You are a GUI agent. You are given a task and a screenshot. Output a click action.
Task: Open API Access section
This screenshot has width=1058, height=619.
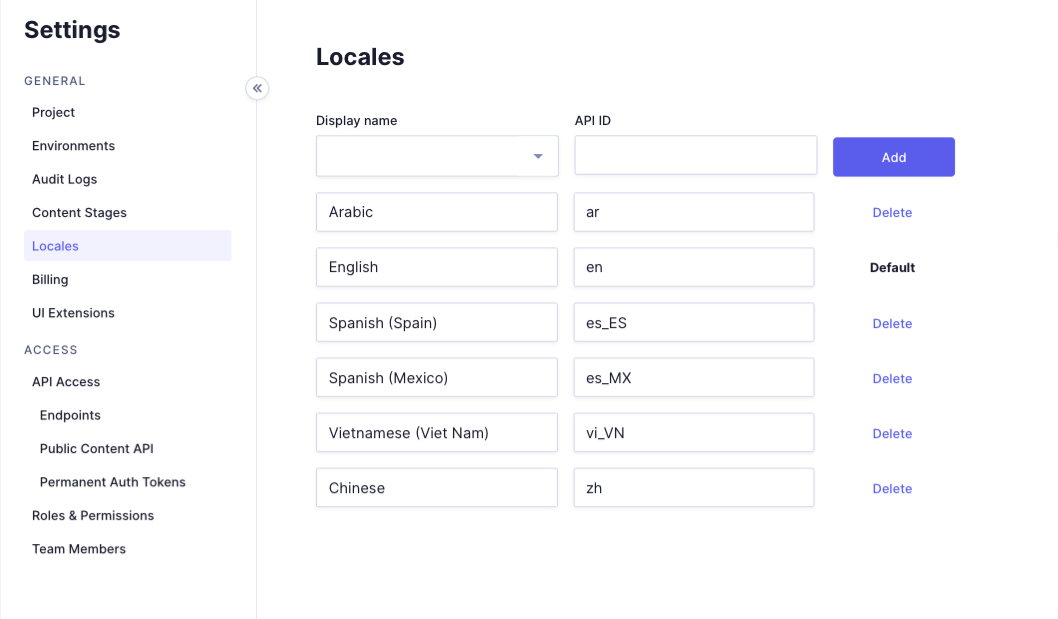coord(66,382)
